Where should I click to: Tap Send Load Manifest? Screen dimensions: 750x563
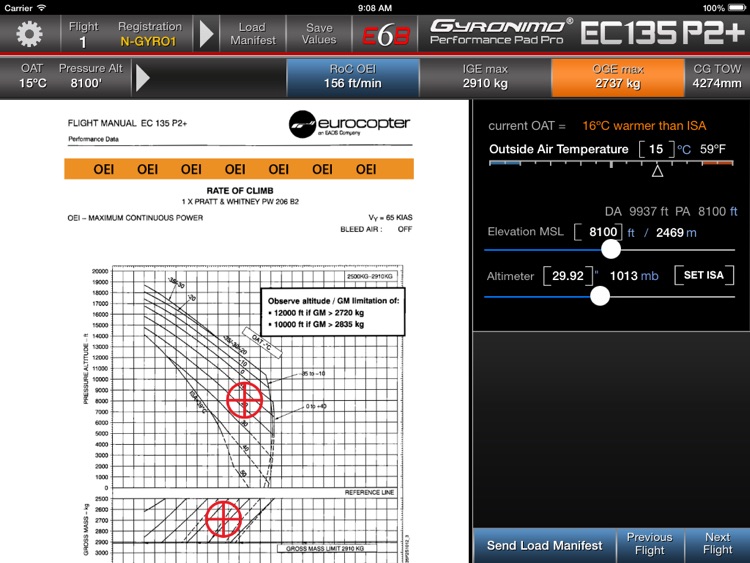point(544,546)
